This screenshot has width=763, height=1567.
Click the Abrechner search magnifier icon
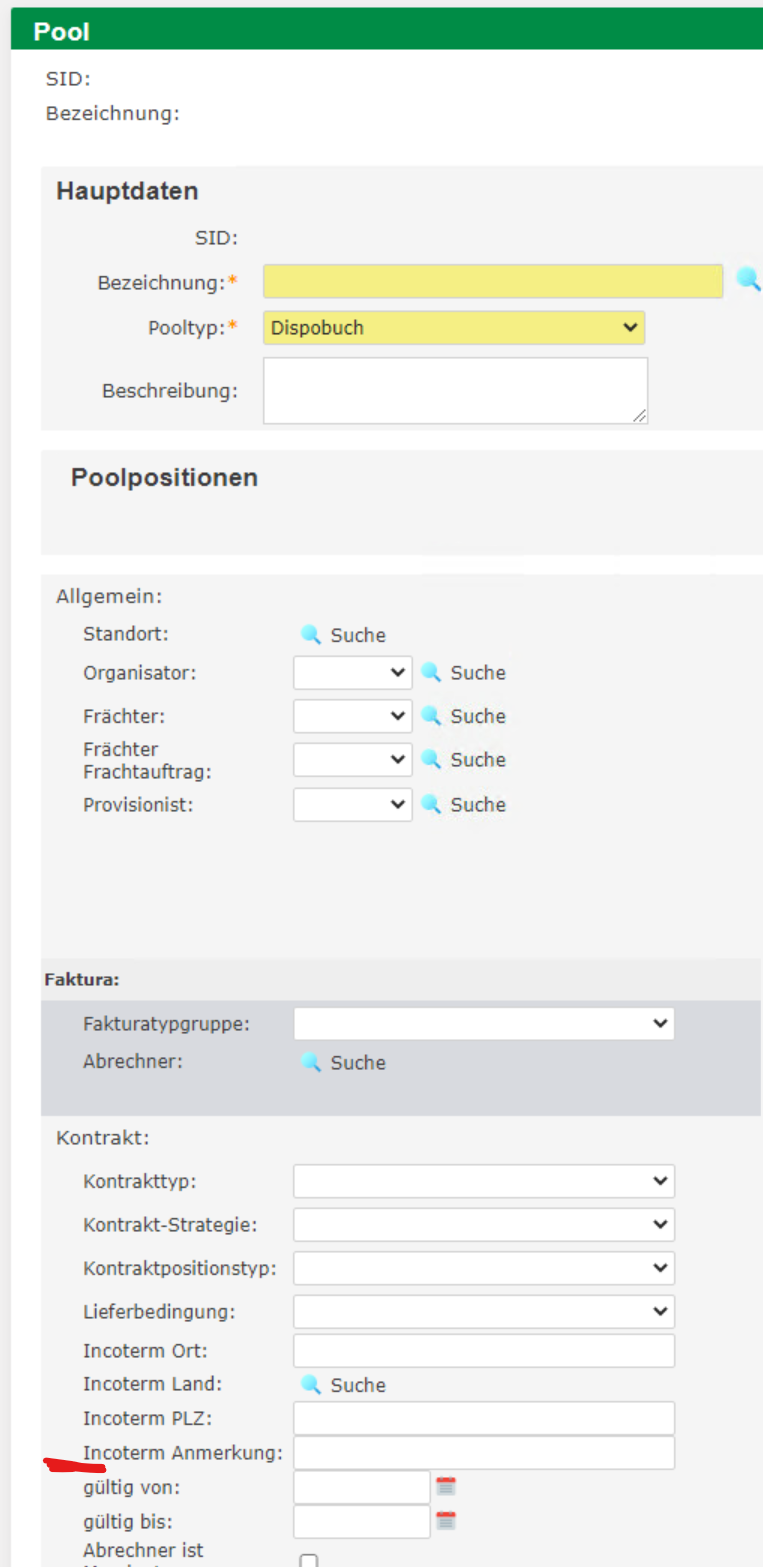[x=311, y=1062]
